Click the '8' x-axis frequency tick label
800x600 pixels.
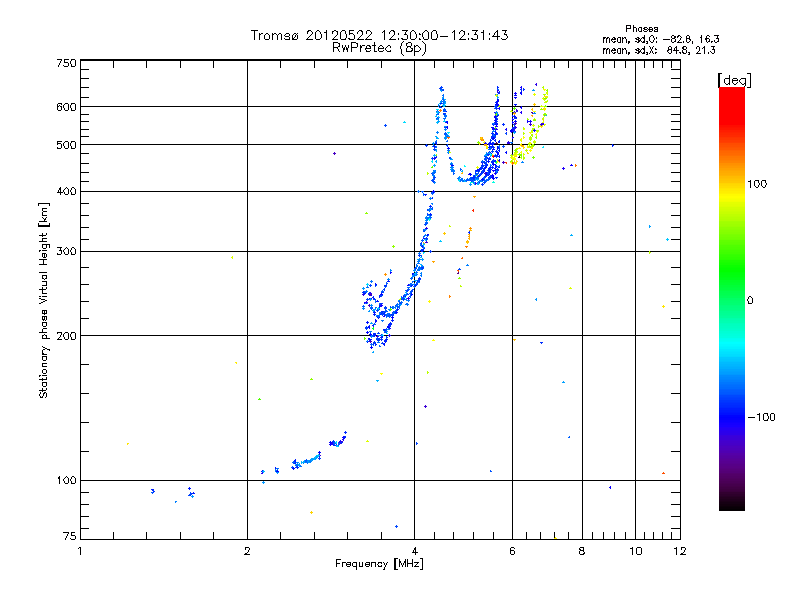pos(582,551)
